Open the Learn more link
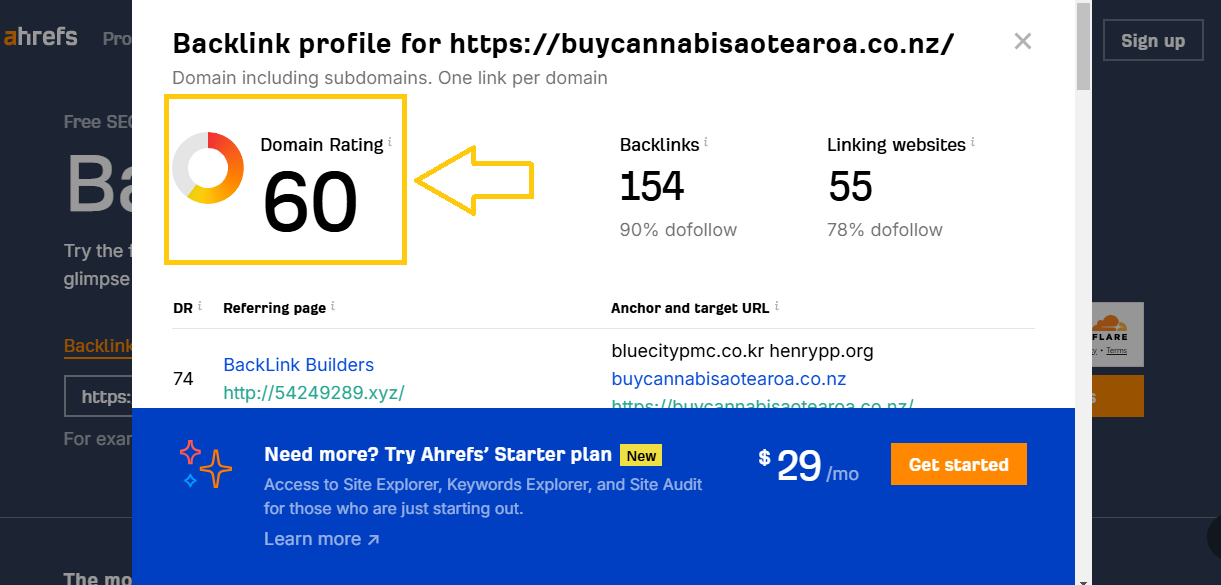 tap(321, 539)
